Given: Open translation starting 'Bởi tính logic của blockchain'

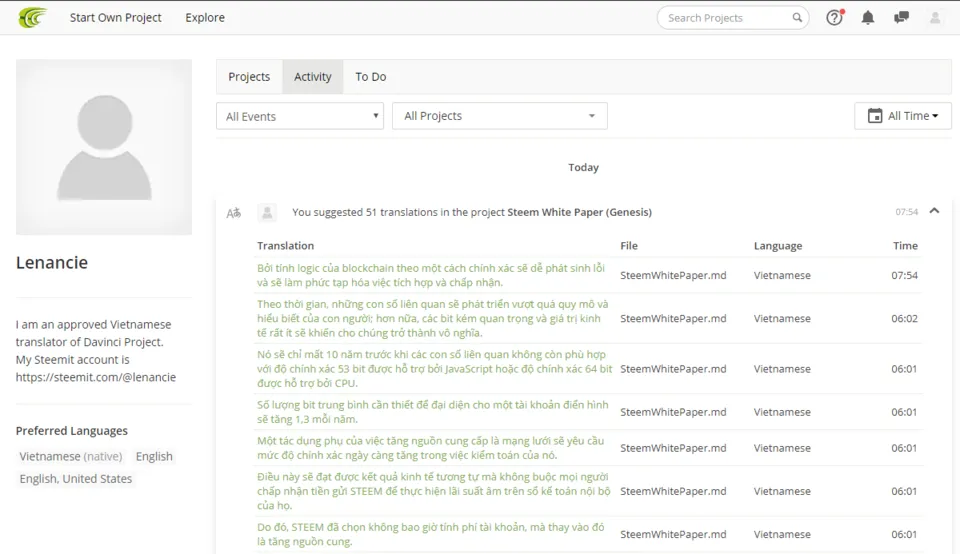Looking at the screenshot, I should tap(431, 275).
